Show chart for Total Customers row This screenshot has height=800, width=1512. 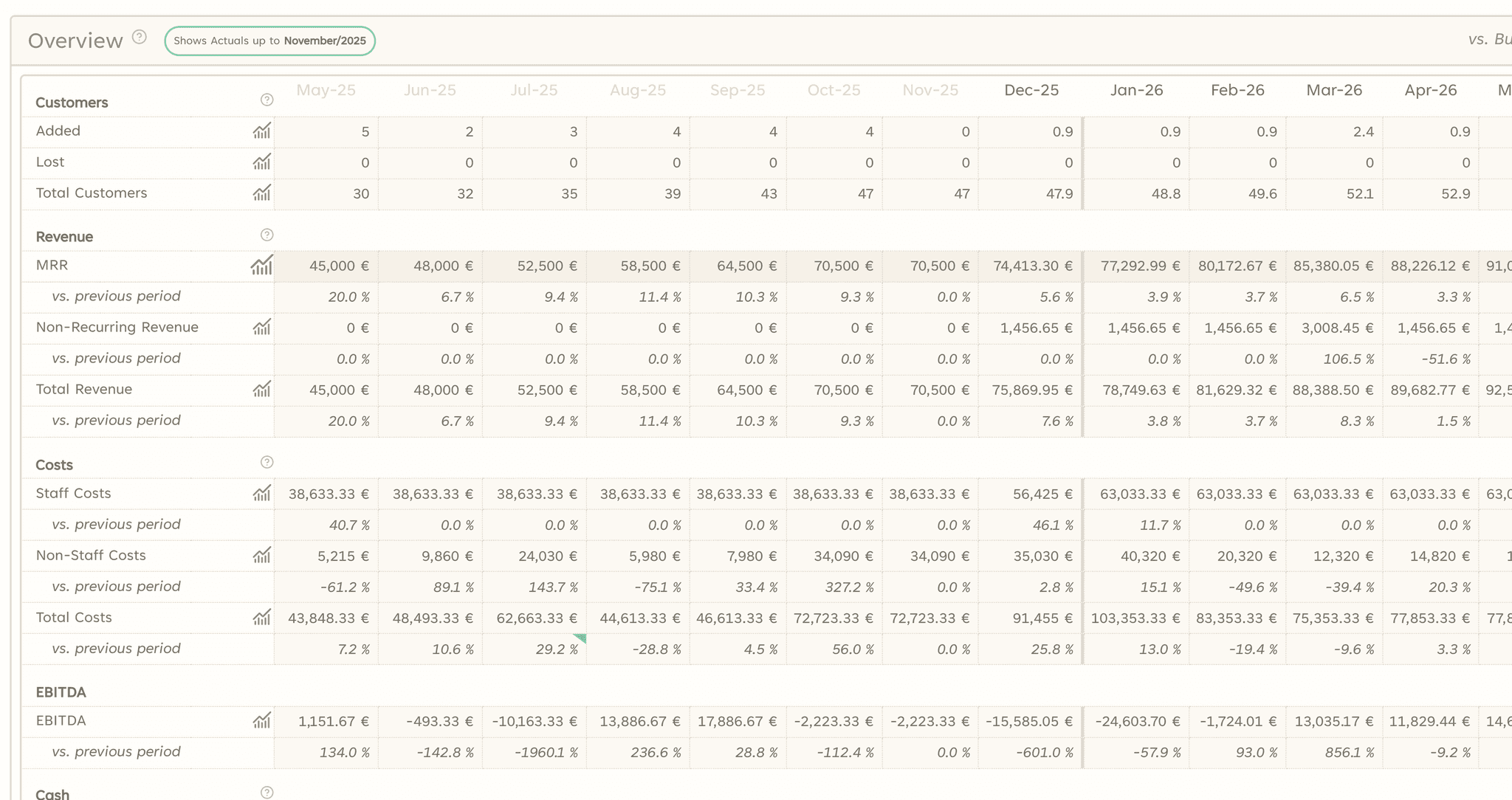(x=262, y=193)
